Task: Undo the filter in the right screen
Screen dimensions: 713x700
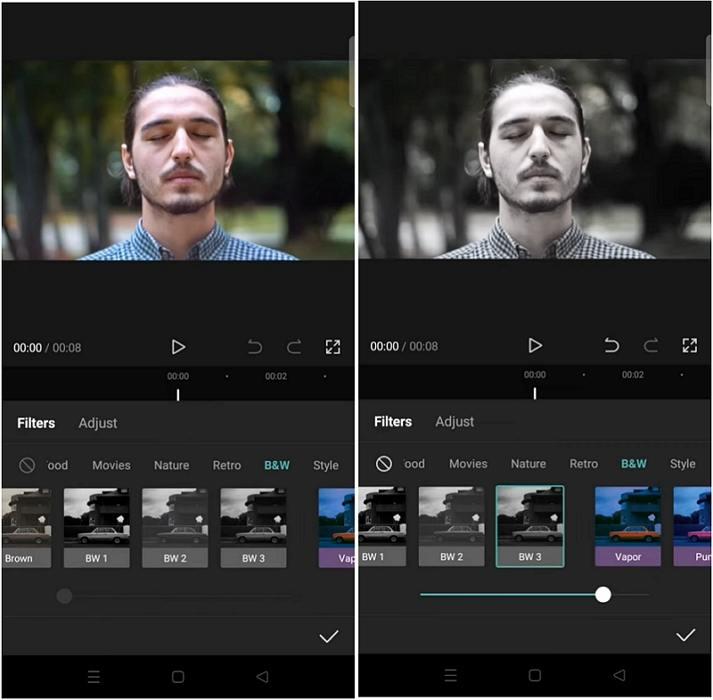Action: tap(611, 346)
